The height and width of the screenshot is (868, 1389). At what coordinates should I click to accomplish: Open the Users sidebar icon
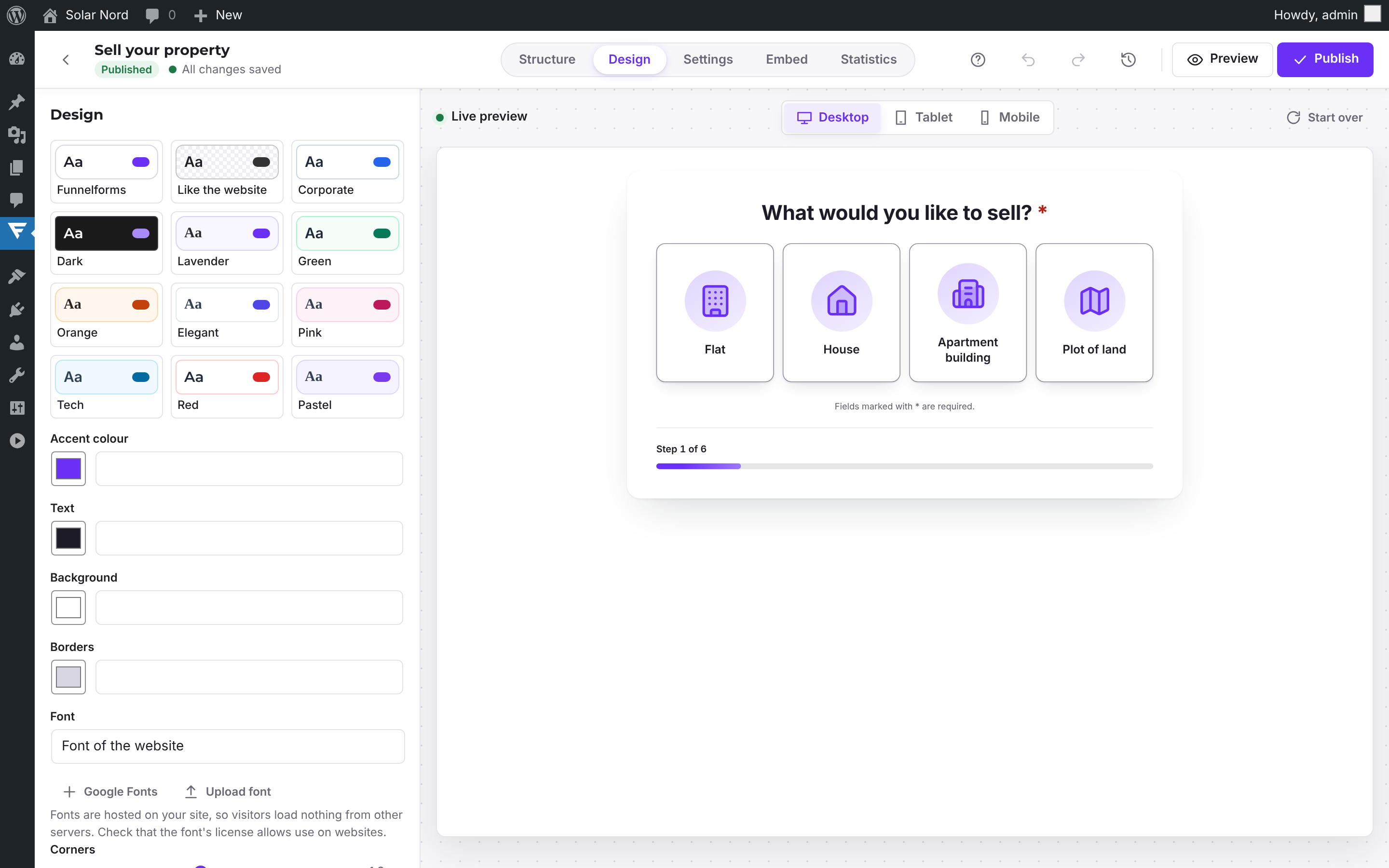click(17, 343)
